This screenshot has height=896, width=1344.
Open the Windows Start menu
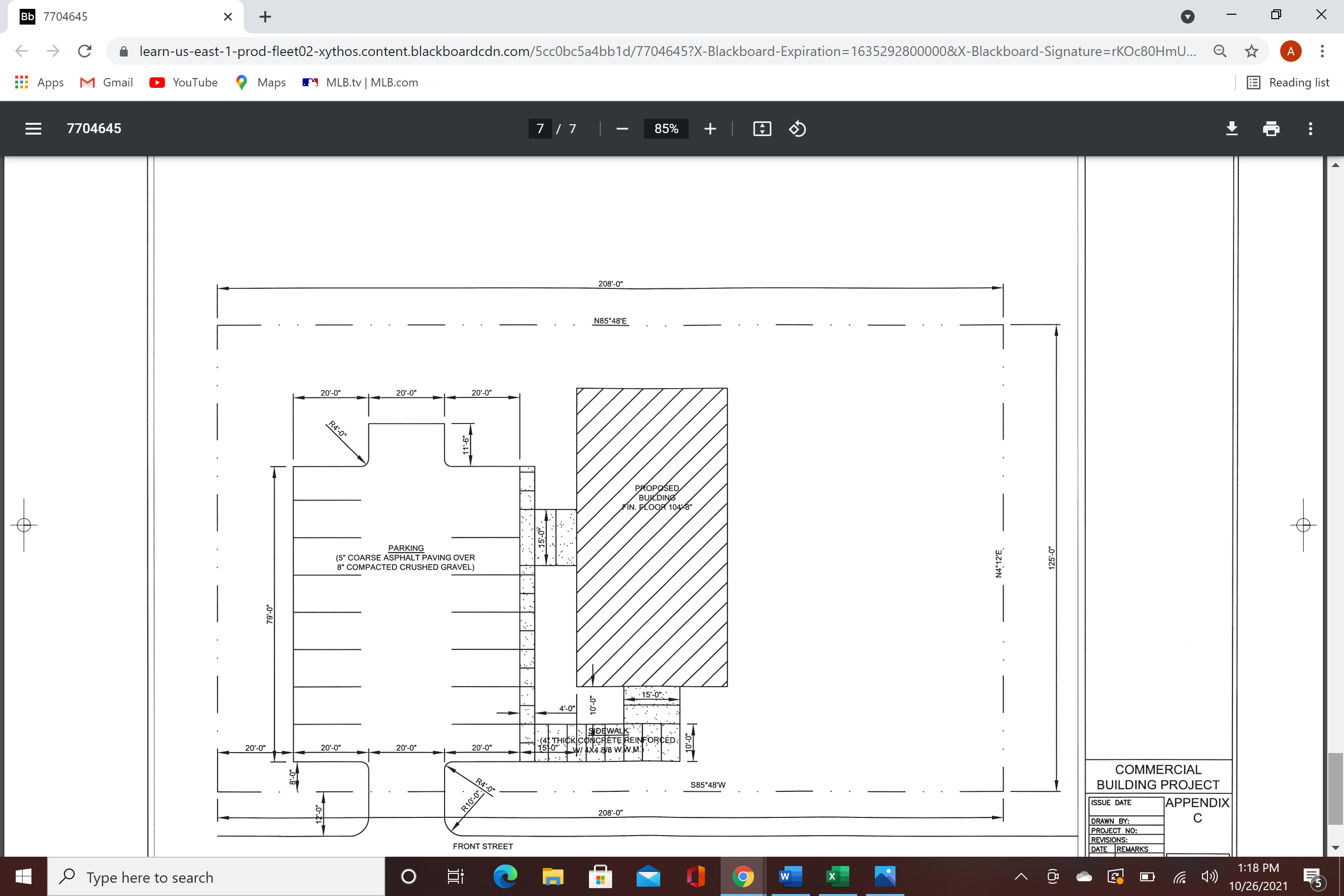(x=24, y=876)
